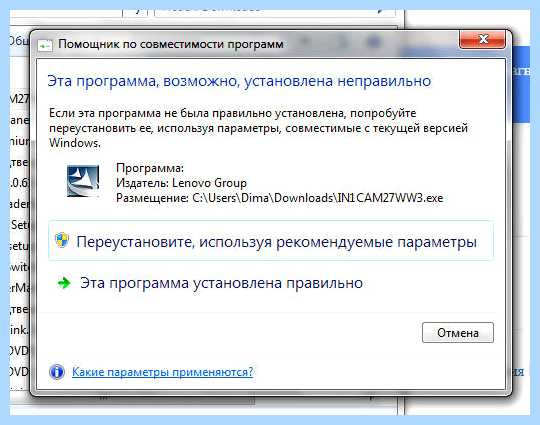
Task: Click the blue dialog heading text
Action: pos(239,81)
